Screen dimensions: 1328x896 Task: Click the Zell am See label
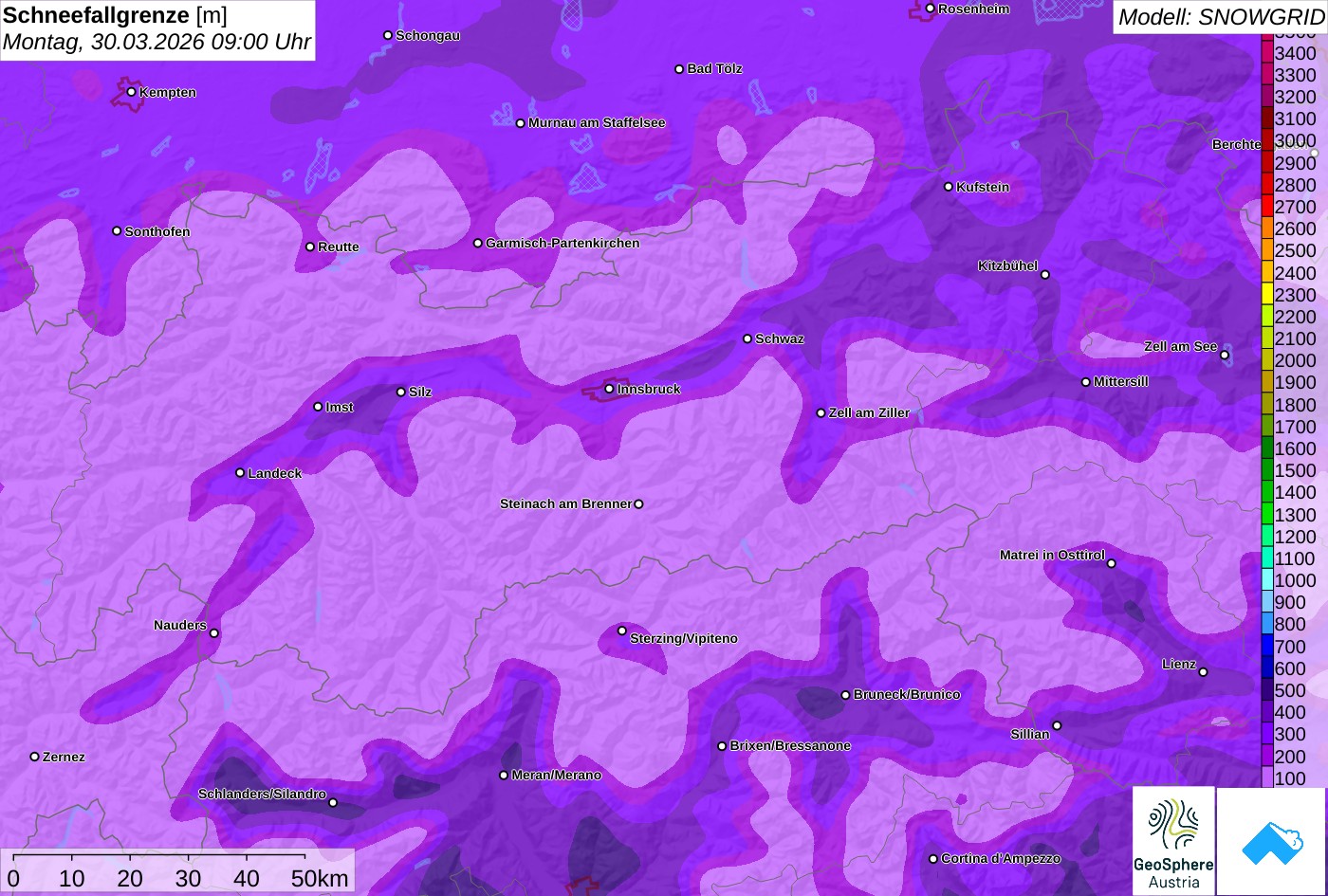coord(1180,346)
